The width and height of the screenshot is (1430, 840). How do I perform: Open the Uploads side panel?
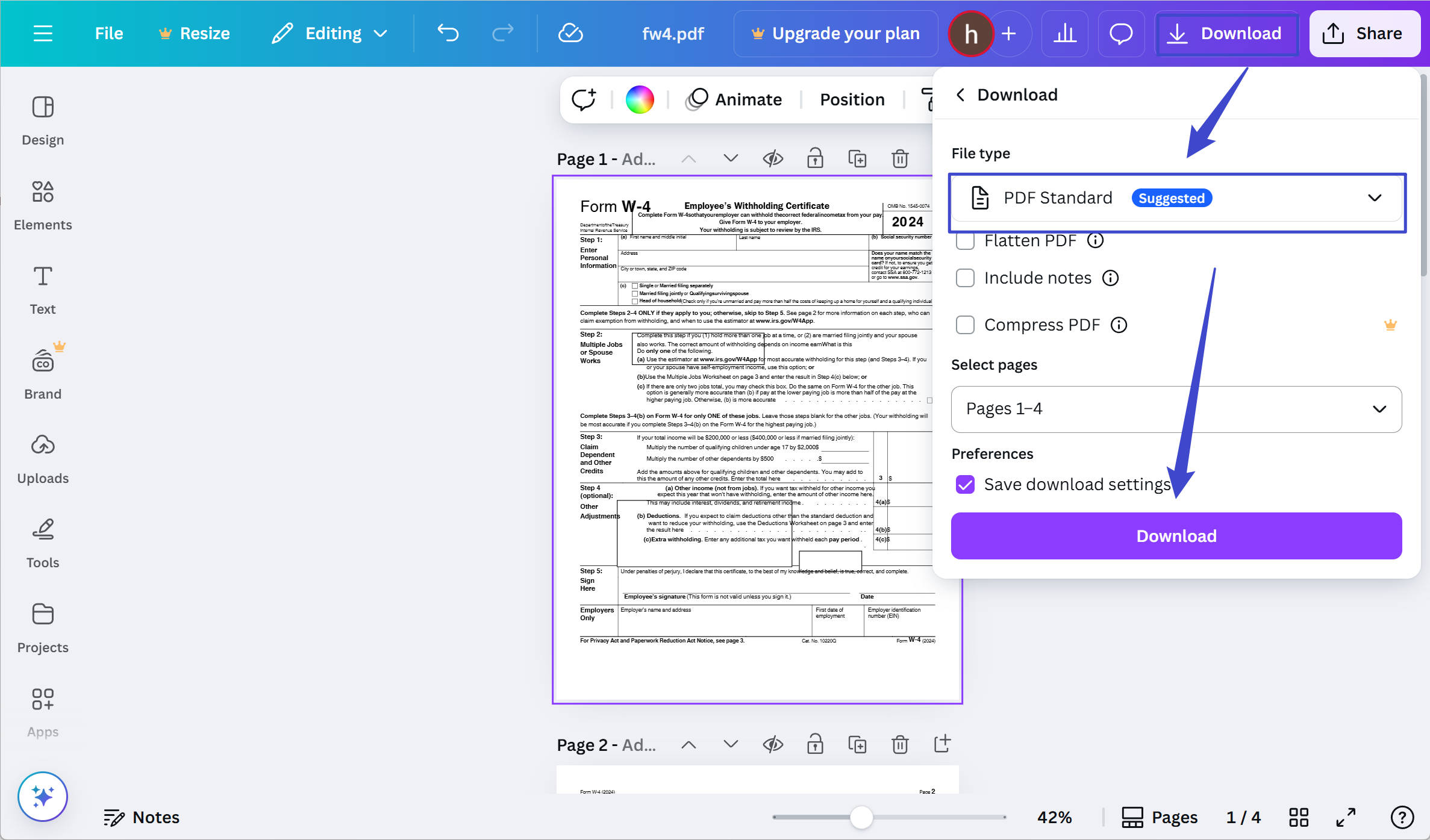tap(43, 459)
